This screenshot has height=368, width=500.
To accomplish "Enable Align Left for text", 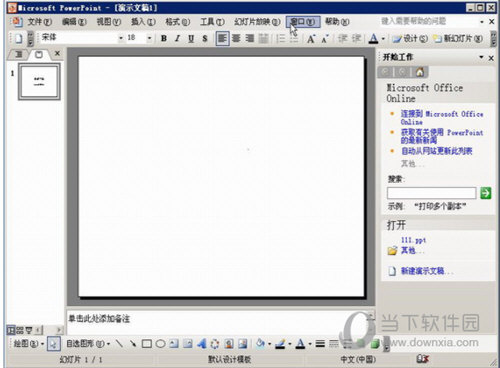I will (x=222, y=39).
